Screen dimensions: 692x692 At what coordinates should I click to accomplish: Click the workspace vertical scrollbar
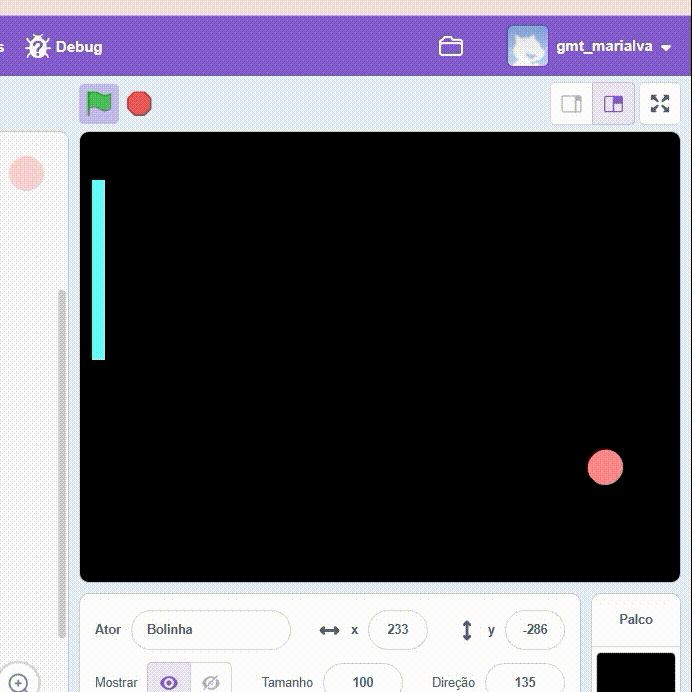62,463
